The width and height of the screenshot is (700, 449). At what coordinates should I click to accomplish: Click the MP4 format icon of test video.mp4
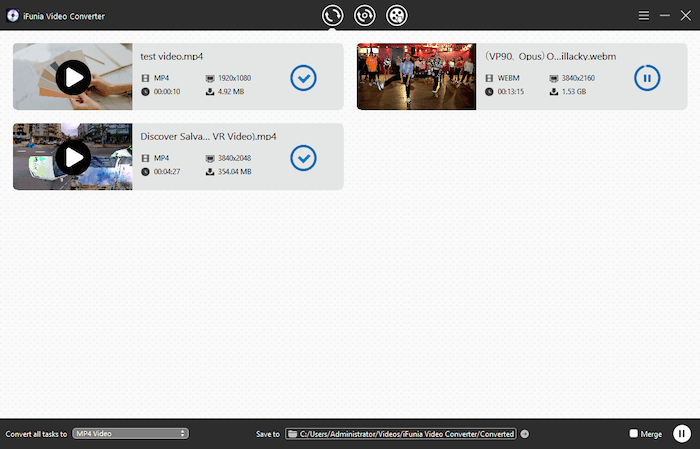point(145,77)
